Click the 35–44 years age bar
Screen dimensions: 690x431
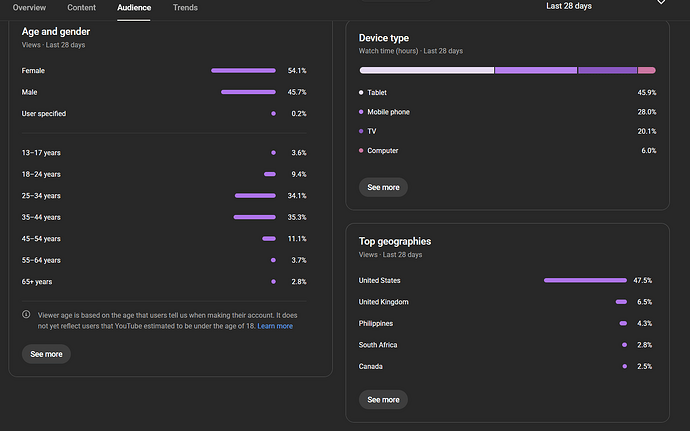pyautogui.click(x=254, y=217)
